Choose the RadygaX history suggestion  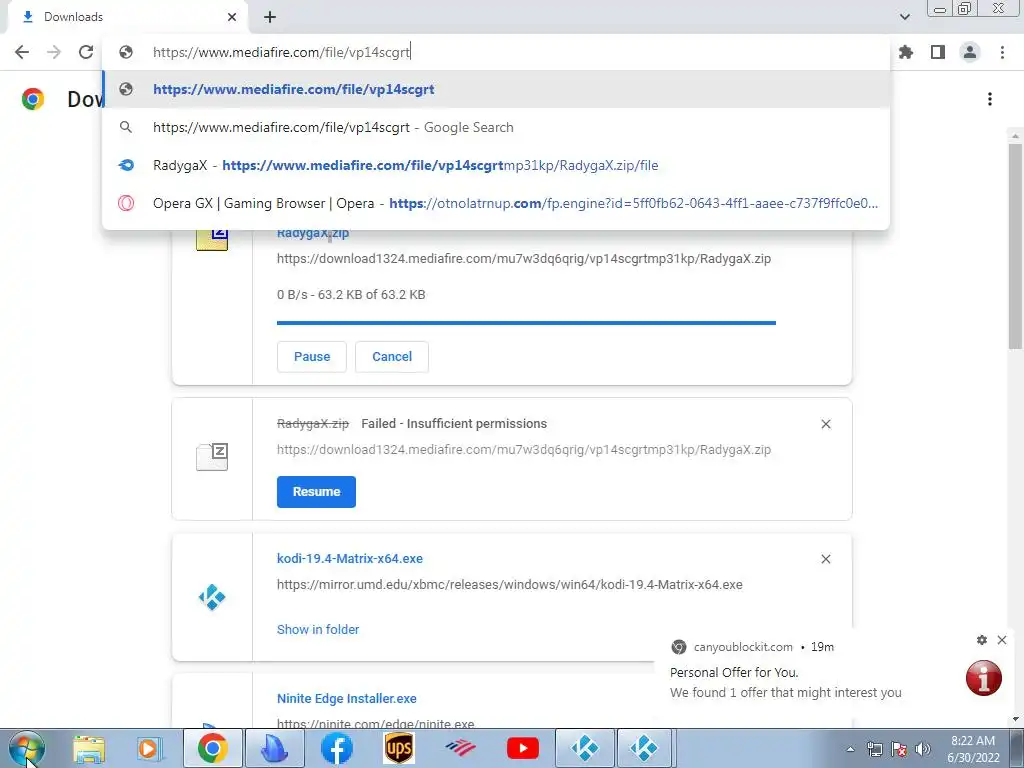[x=496, y=165]
